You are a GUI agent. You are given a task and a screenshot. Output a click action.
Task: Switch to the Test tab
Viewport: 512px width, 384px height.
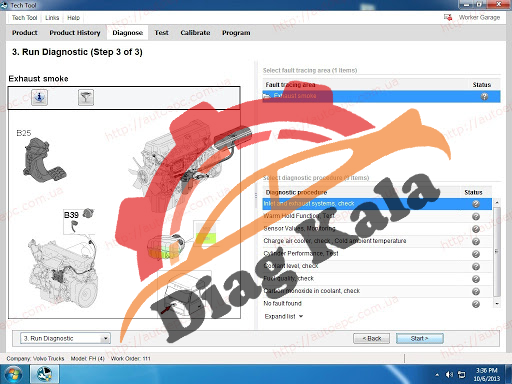point(161,33)
